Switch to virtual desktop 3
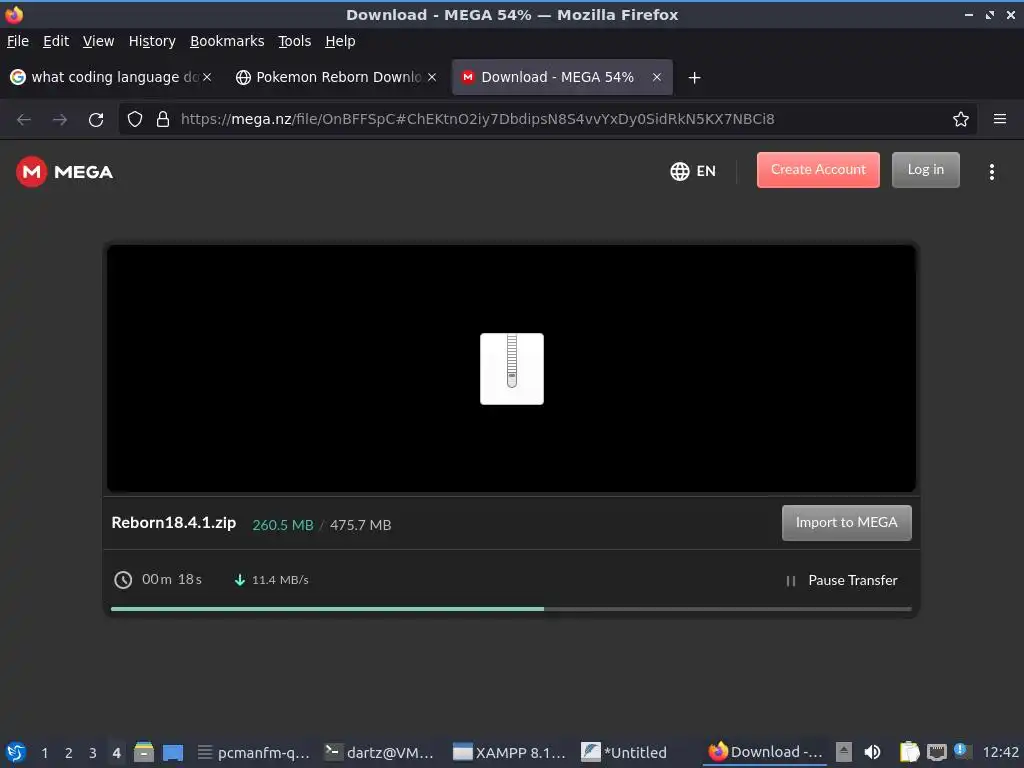The image size is (1024, 768). click(x=93, y=753)
